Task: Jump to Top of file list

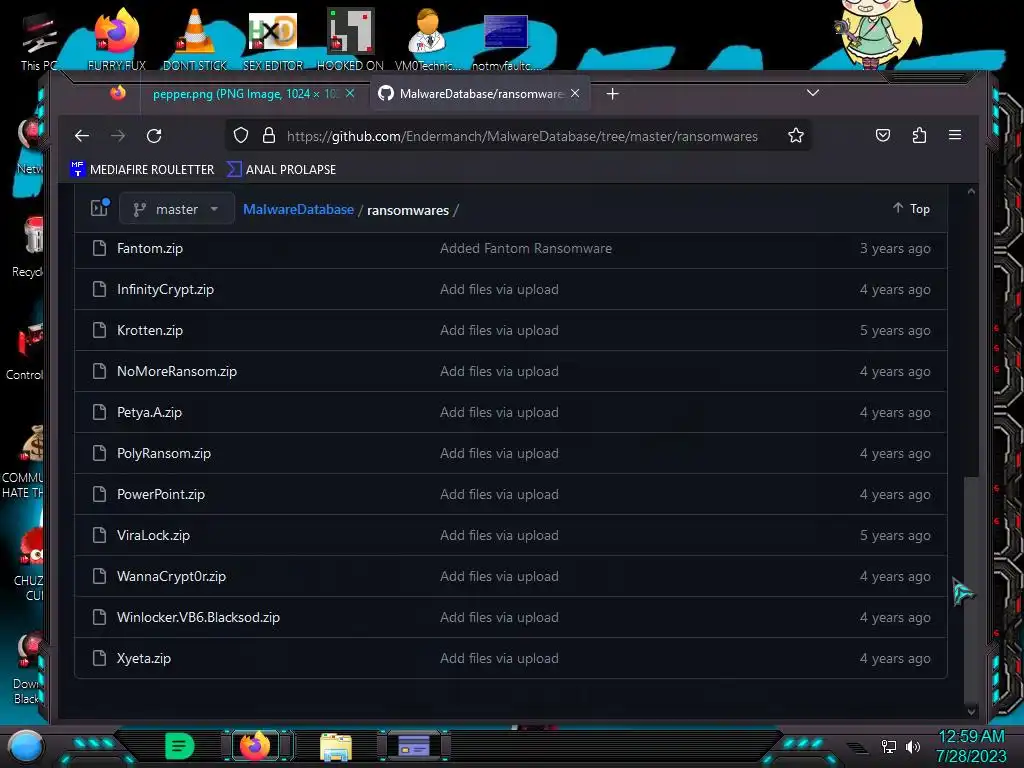Action: click(x=912, y=208)
